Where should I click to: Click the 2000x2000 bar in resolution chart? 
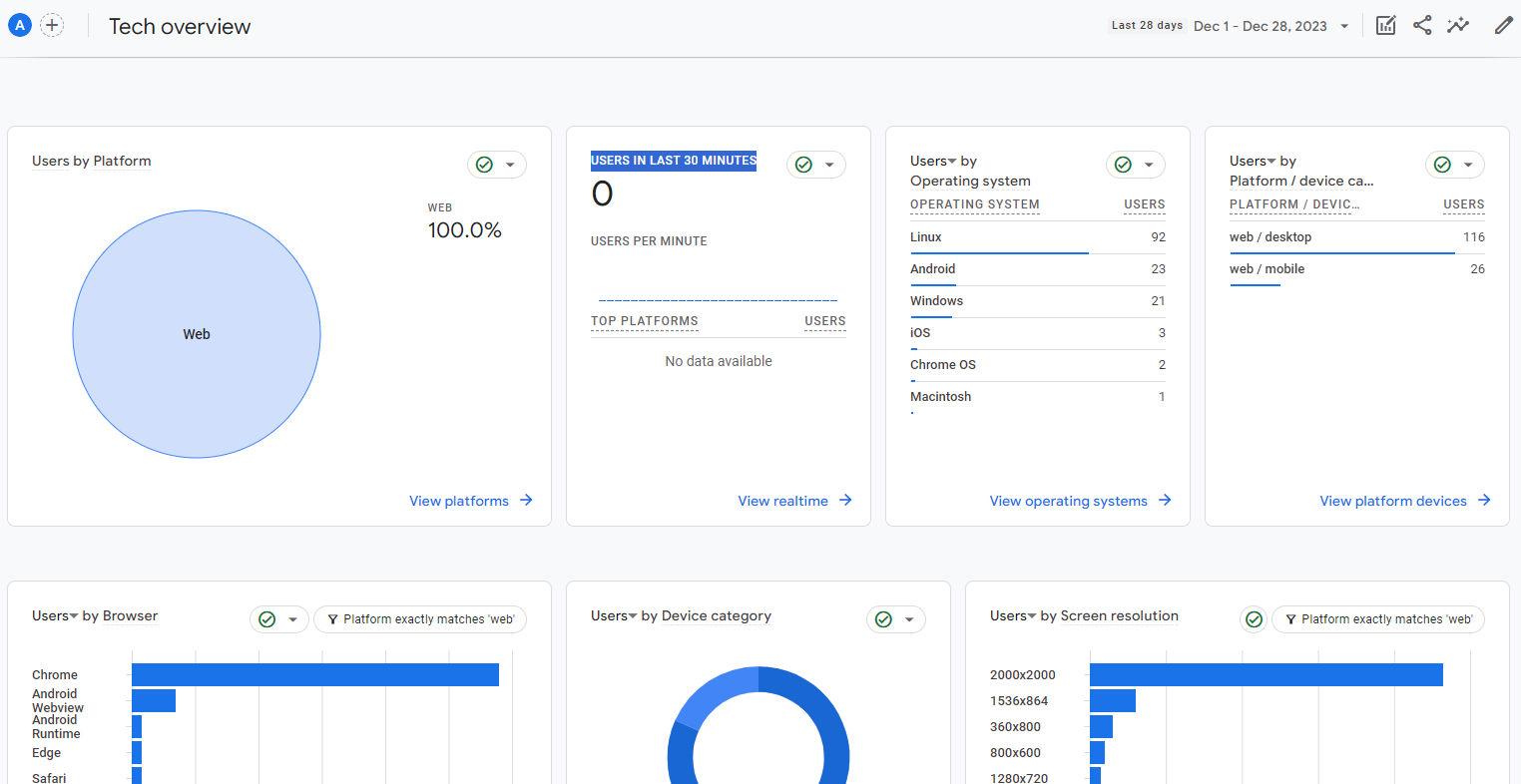[x=1267, y=675]
